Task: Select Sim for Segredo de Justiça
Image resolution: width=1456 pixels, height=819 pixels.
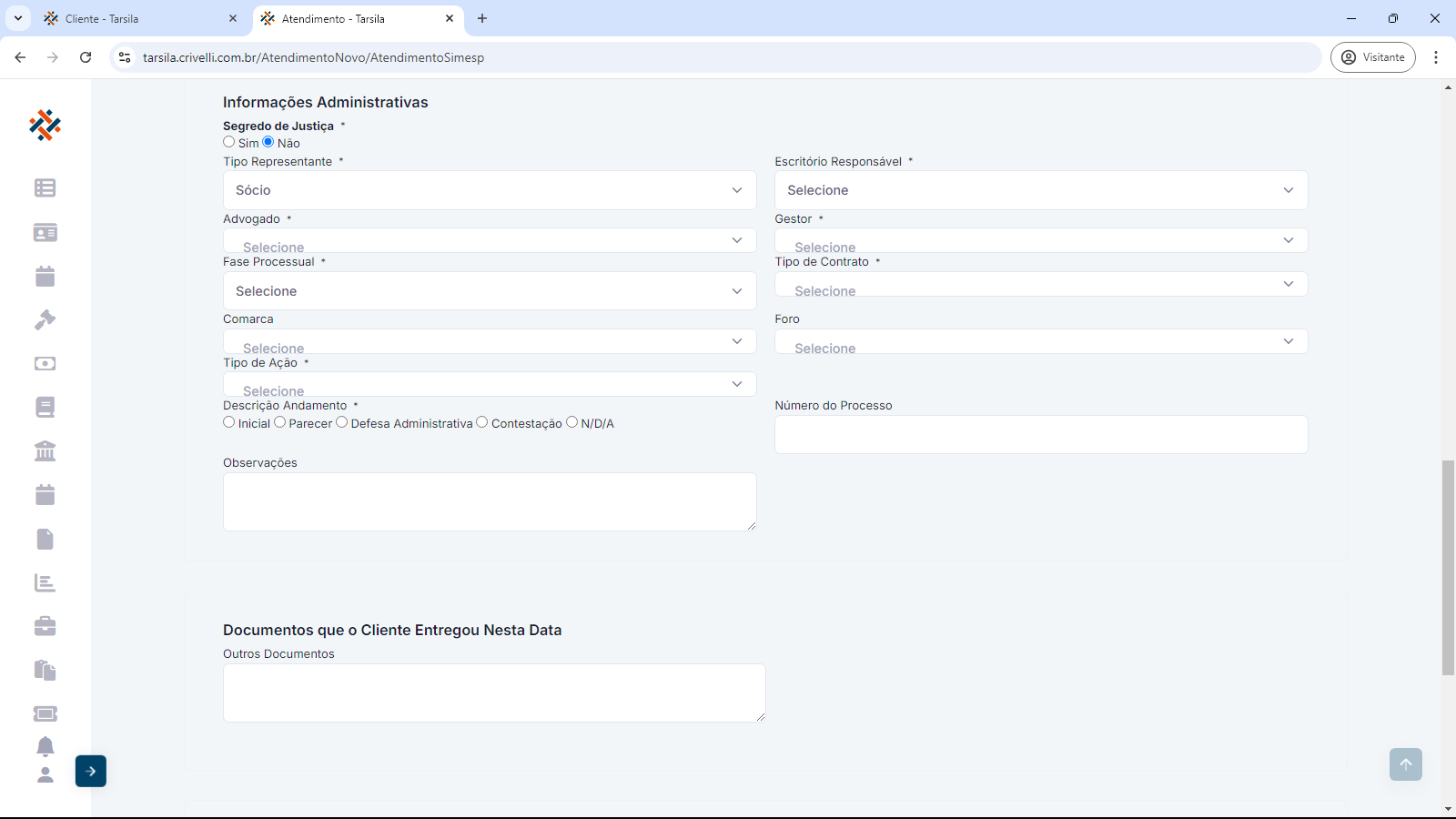Action: coord(229,142)
